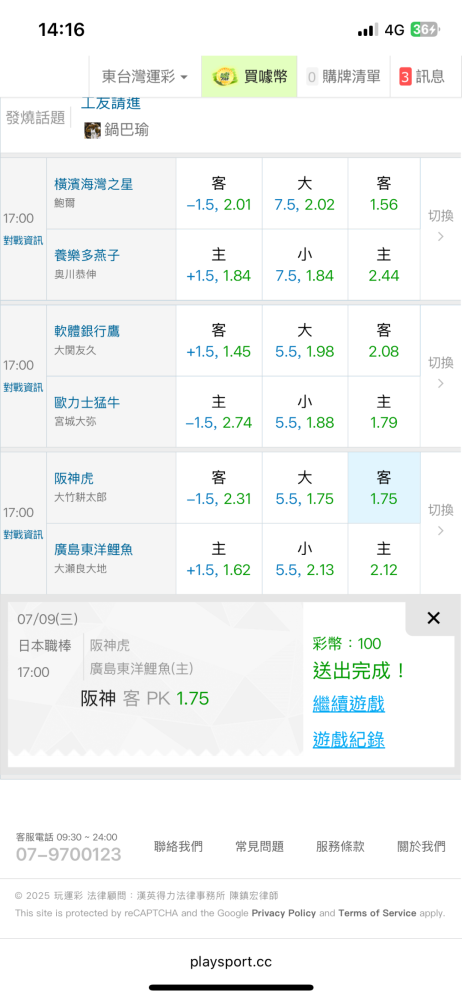
Task: Close the bet confirmation slip
Action: (x=433, y=617)
